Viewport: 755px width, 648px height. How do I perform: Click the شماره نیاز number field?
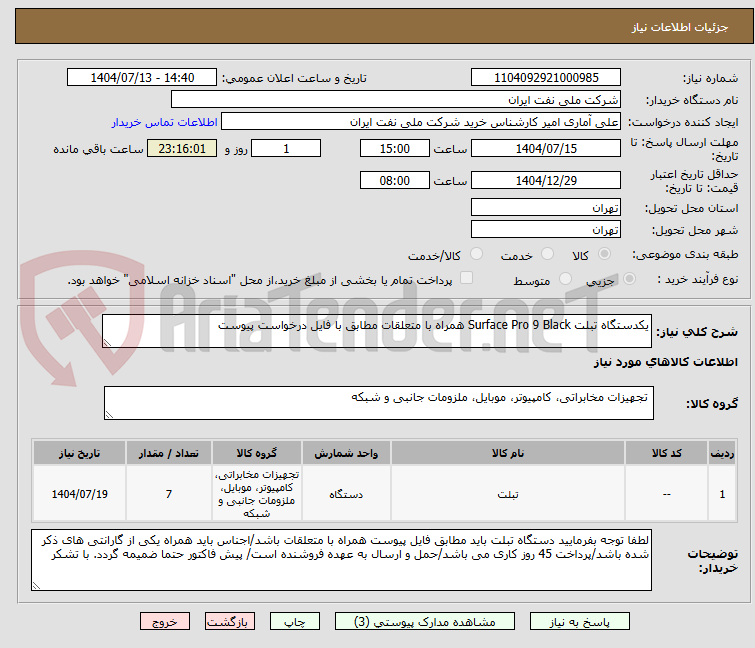click(546, 78)
